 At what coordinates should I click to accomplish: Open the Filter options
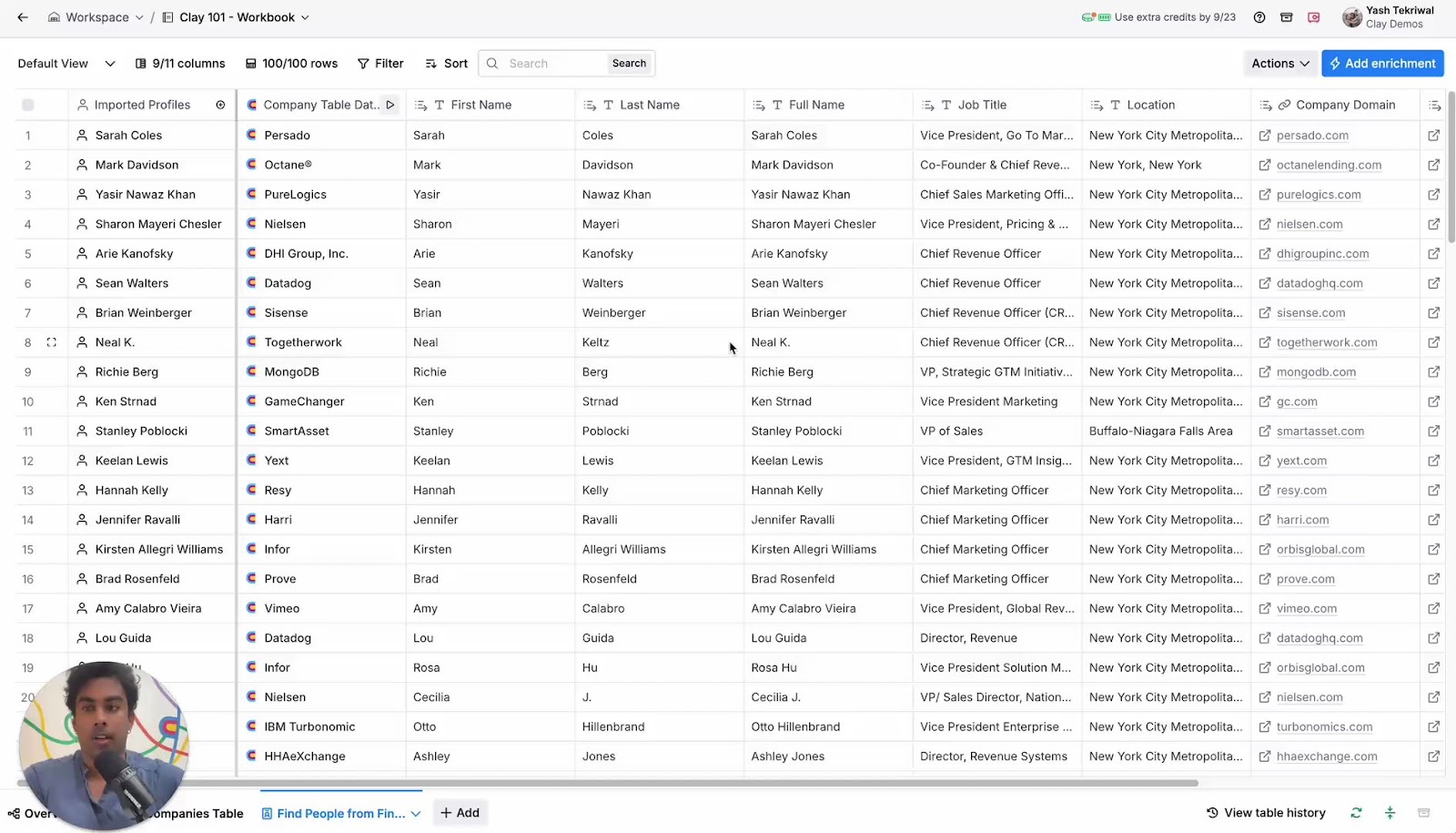click(x=380, y=63)
